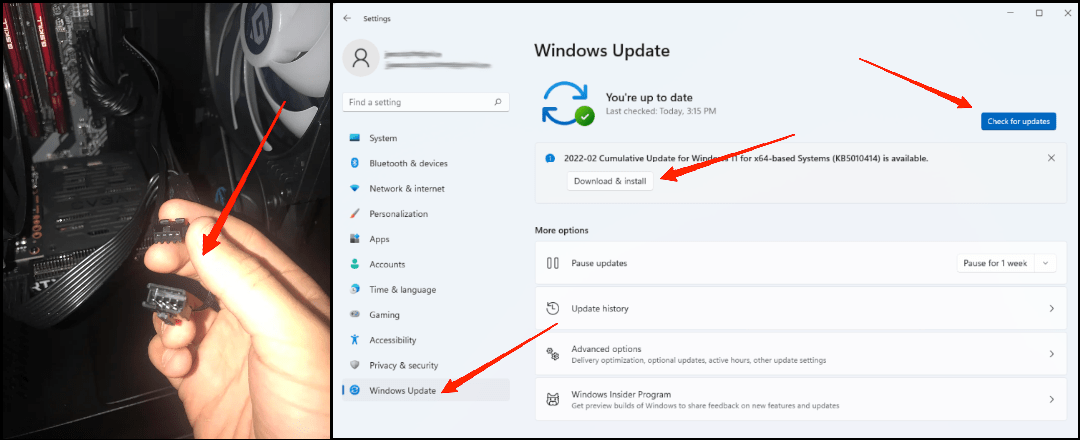Expand Windows Insider Program chevron
Viewport: 1080px width, 440px height.
coord(1051,399)
